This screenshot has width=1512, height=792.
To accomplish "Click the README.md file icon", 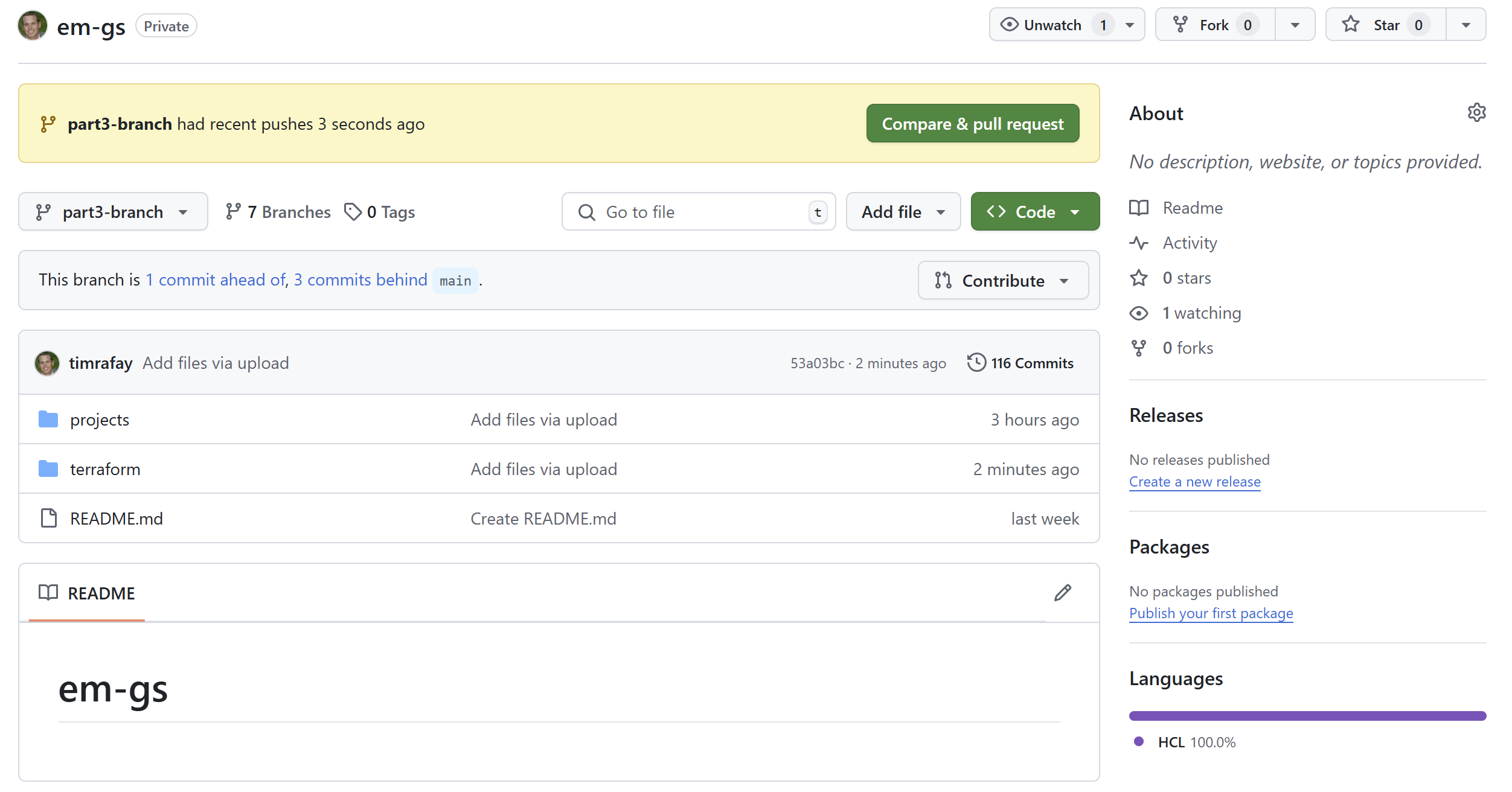I will coord(48,518).
